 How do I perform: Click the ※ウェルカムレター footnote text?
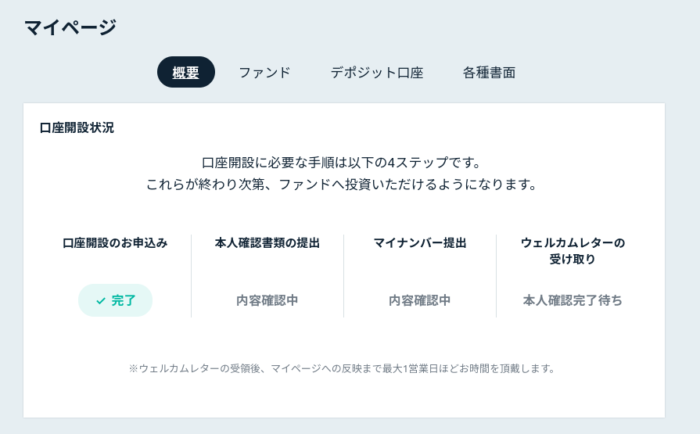tap(342, 369)
